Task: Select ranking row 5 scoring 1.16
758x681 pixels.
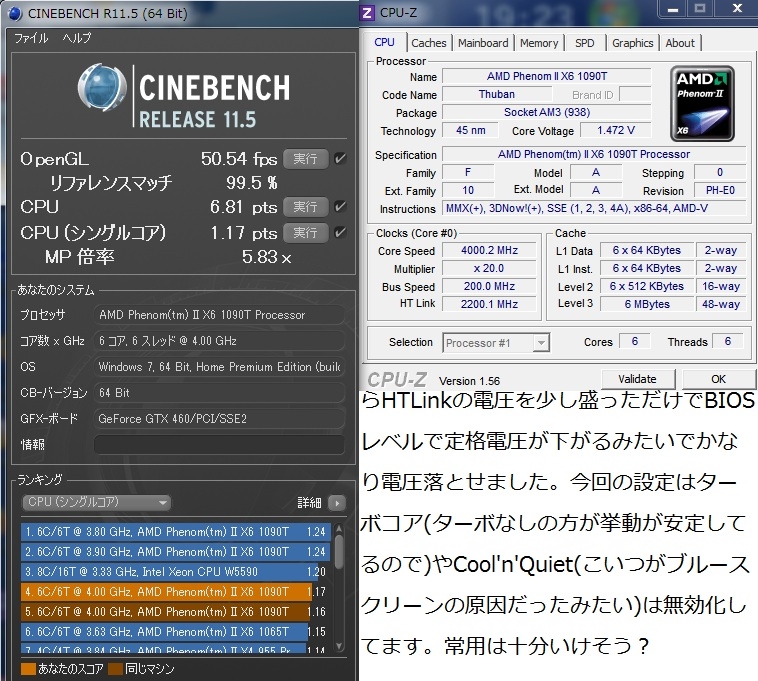Action: point(176,612)
